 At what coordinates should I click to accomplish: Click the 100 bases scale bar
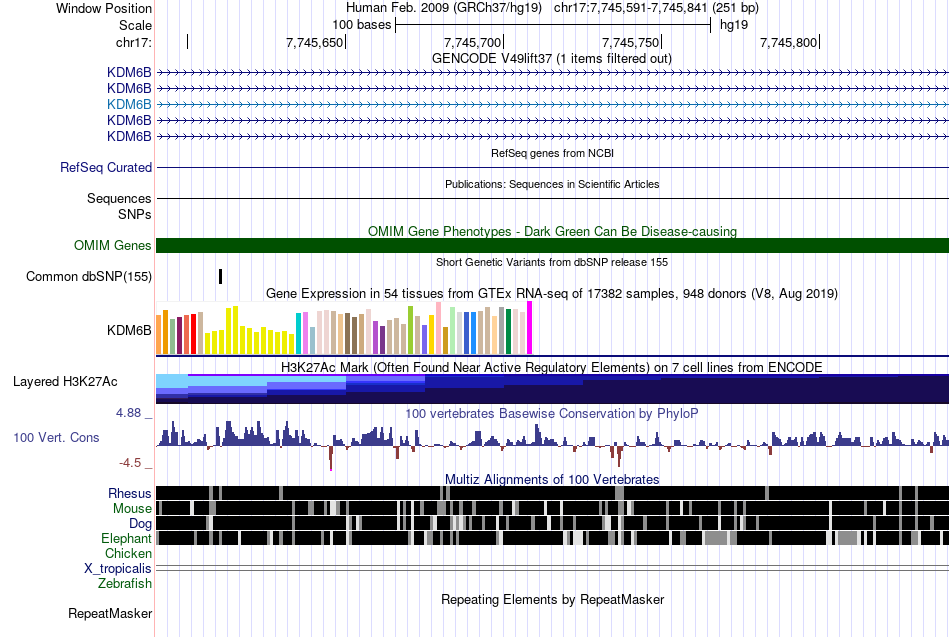click(553, 25)
